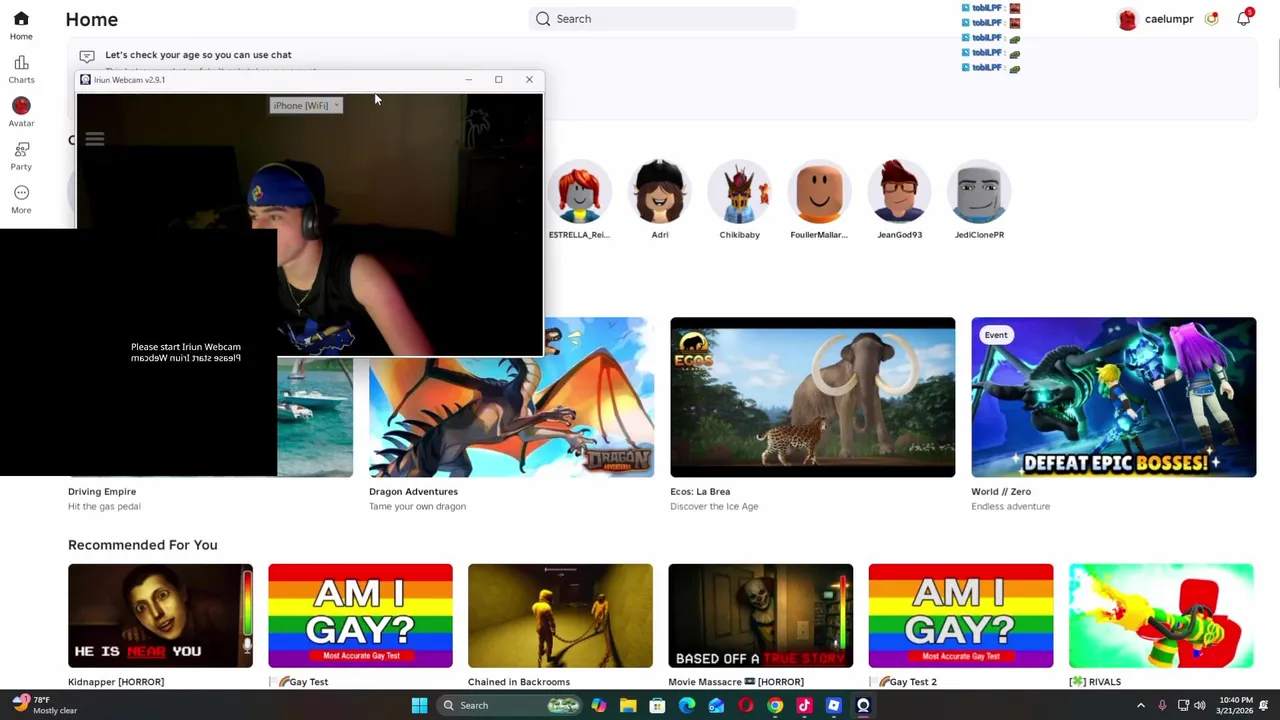Image resolution: width=1280 pixels, height=720 pixels.
Task: Open the Robux hexagon icon
Action: pyautogui.click(x=1212, y=18)
